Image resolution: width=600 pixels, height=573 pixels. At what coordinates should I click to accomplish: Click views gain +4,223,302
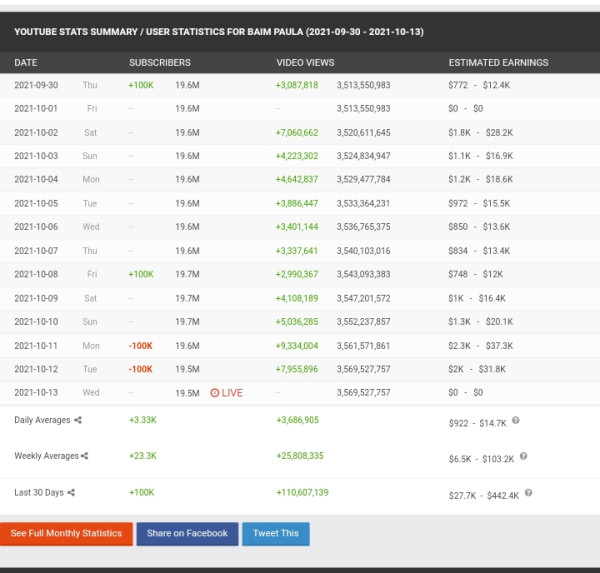pyautogui.click(x=297, y=156)
